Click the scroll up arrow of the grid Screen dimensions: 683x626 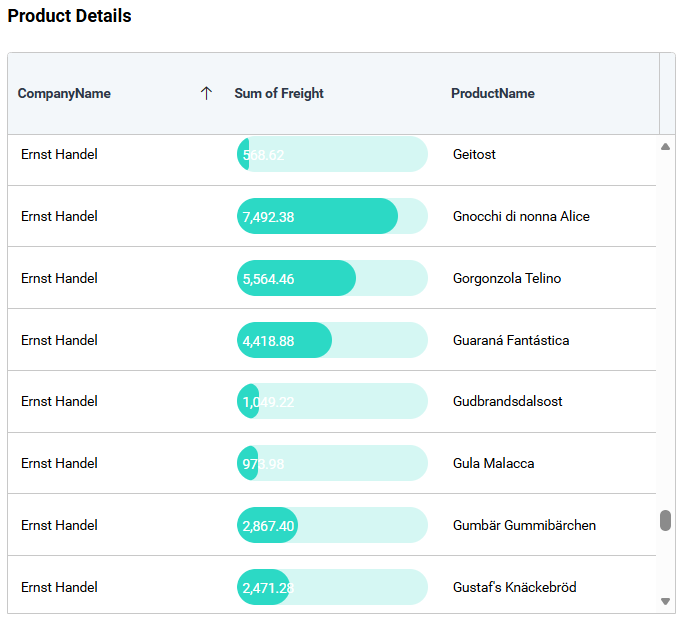coord(665,147)
